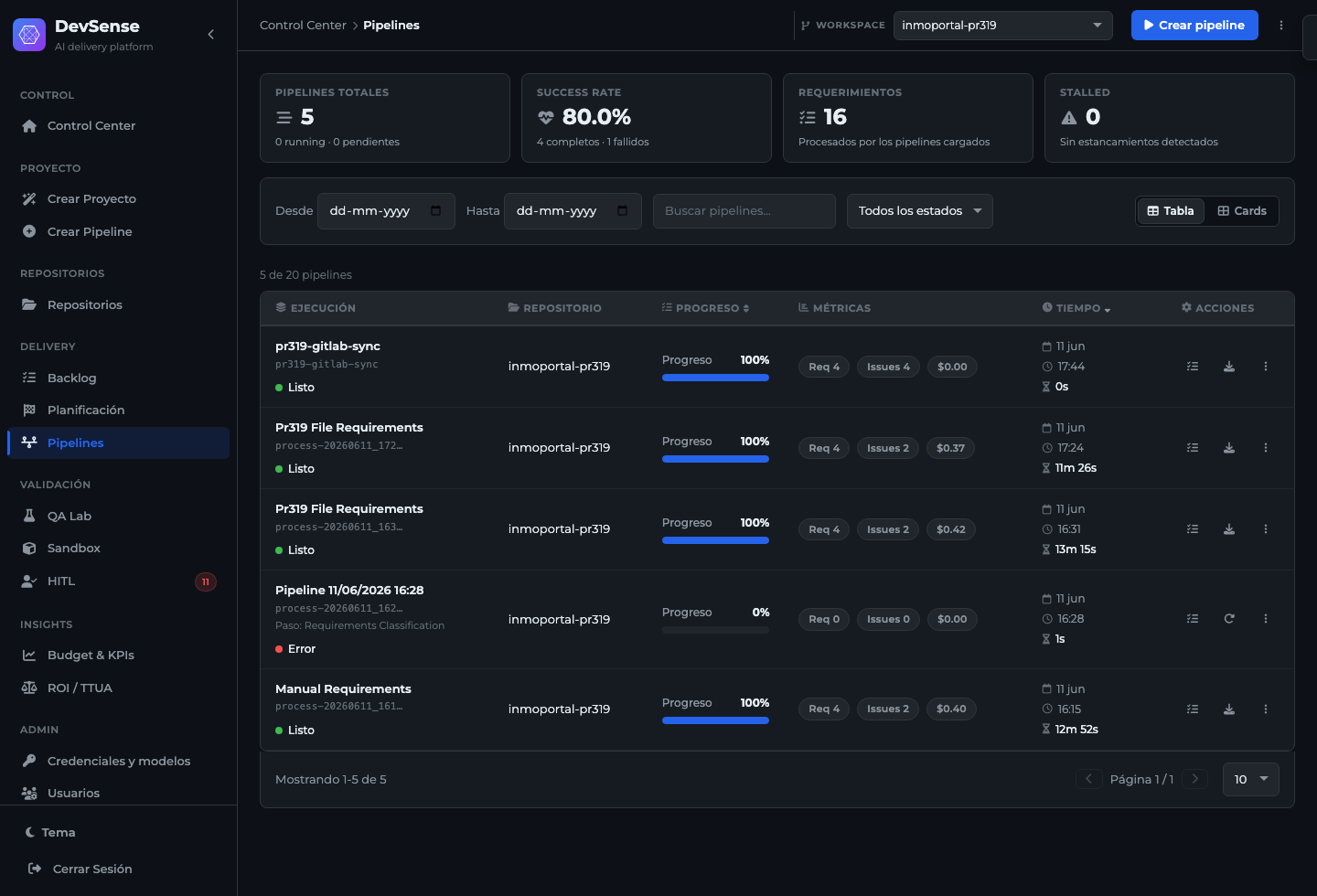Open more actions for Manual Requirements row
Screen dimensions: 1317x896
(x=1266, y=709)
